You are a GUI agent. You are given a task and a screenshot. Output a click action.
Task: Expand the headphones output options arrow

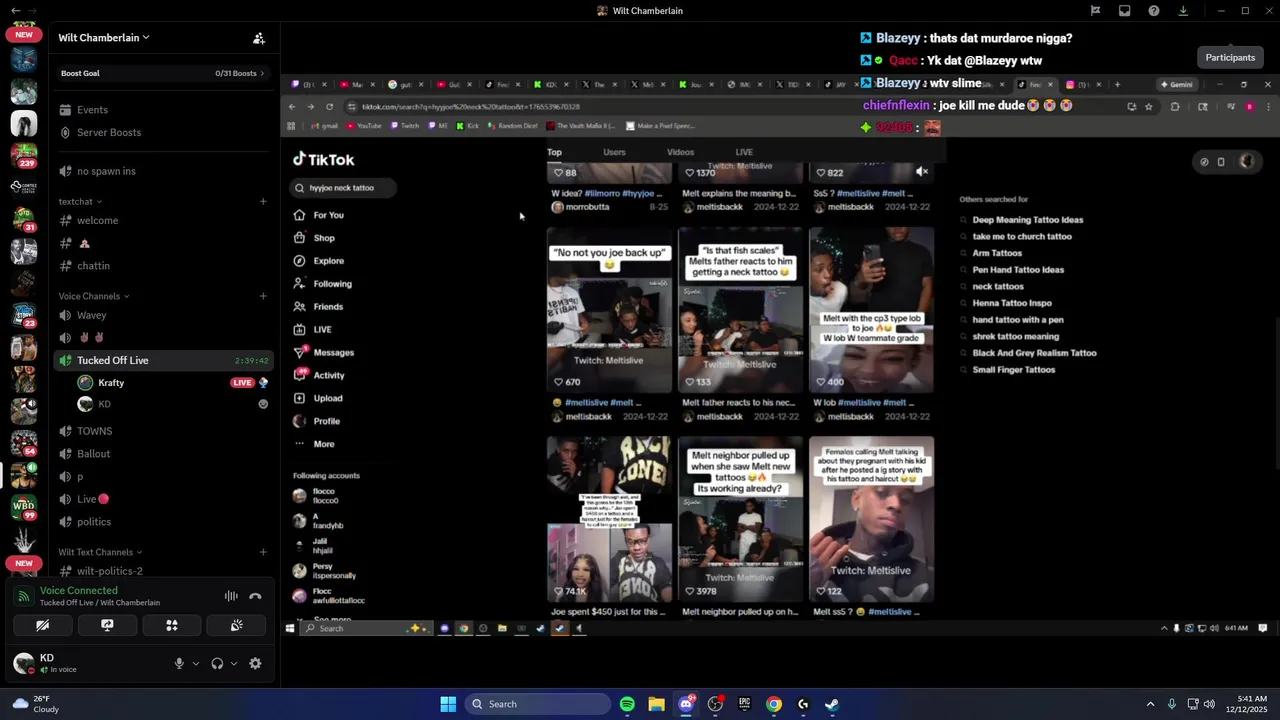[234, 663]
